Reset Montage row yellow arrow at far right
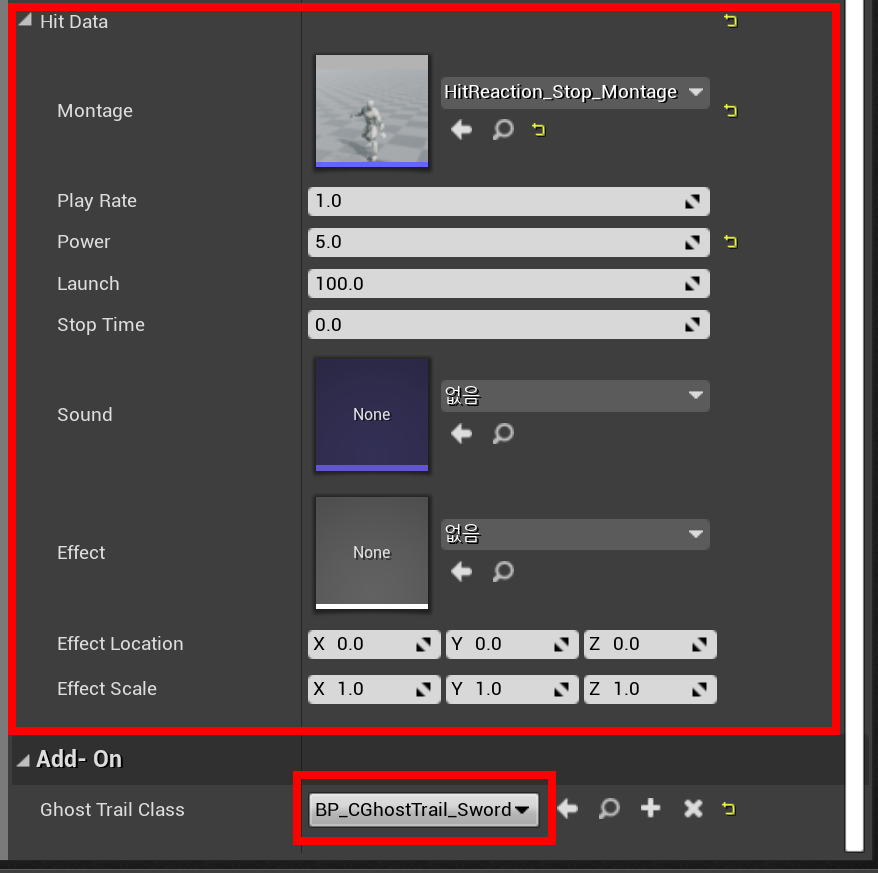This screenshot has height=873, width=878. [x=730, y=111]
